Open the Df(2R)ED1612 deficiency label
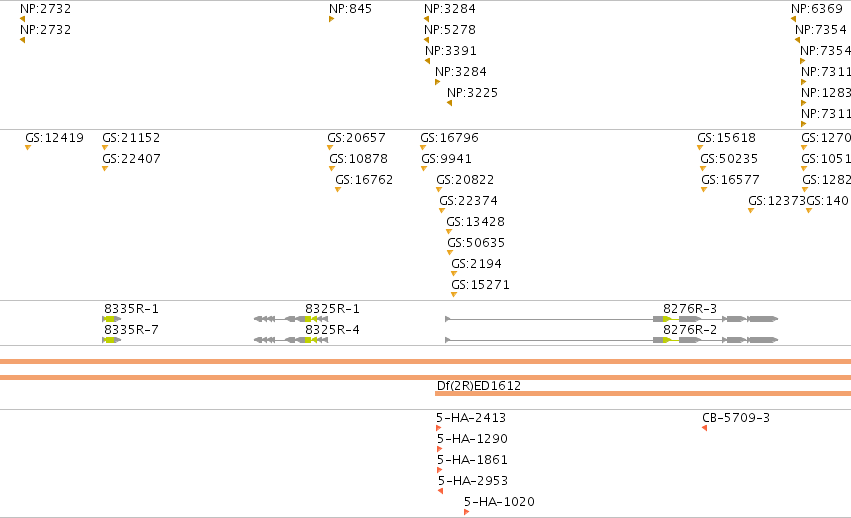This screenshot has width=851, height=518. [x=479, y=386]
